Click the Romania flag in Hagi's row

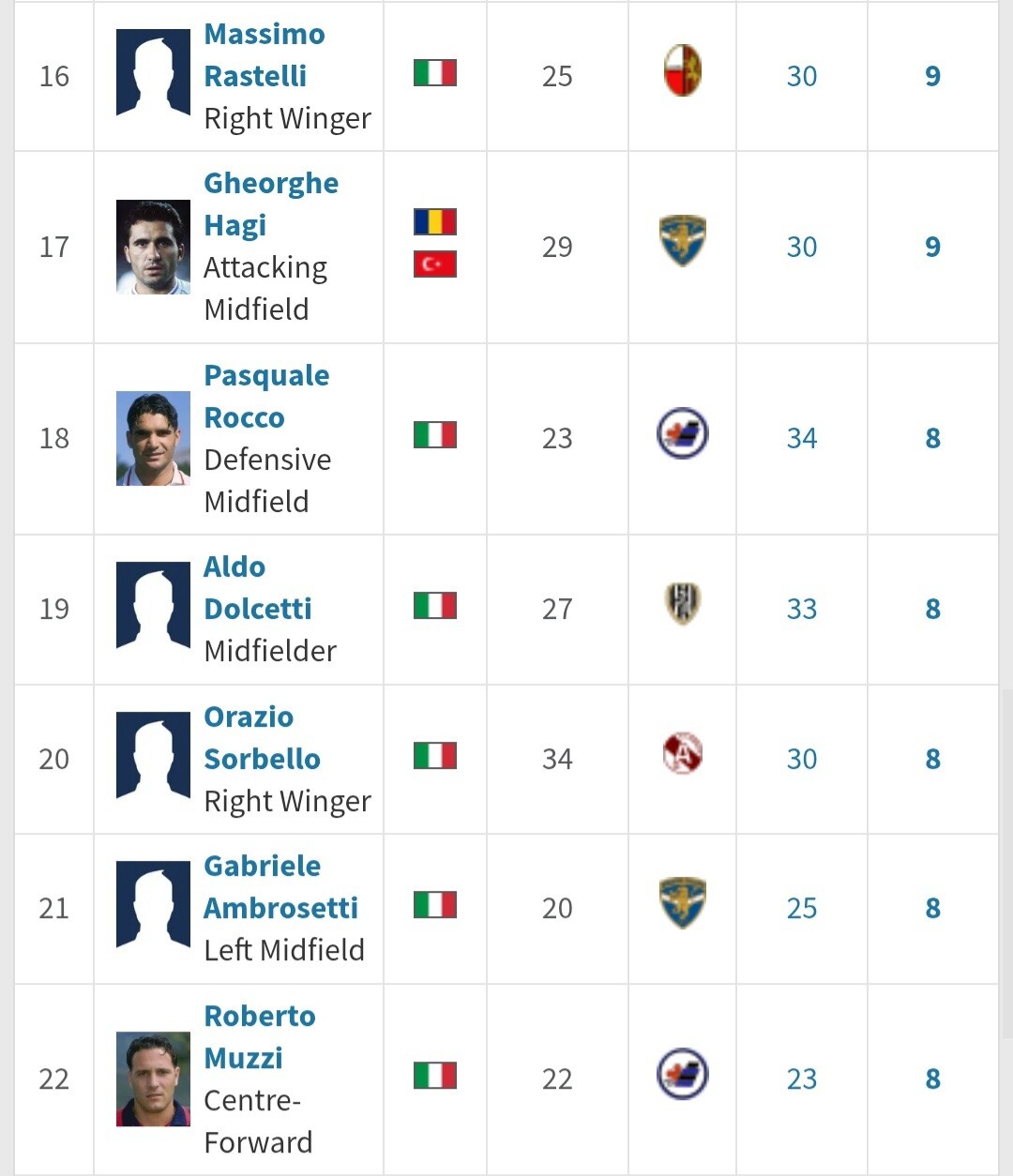click(x=434, y=222)
